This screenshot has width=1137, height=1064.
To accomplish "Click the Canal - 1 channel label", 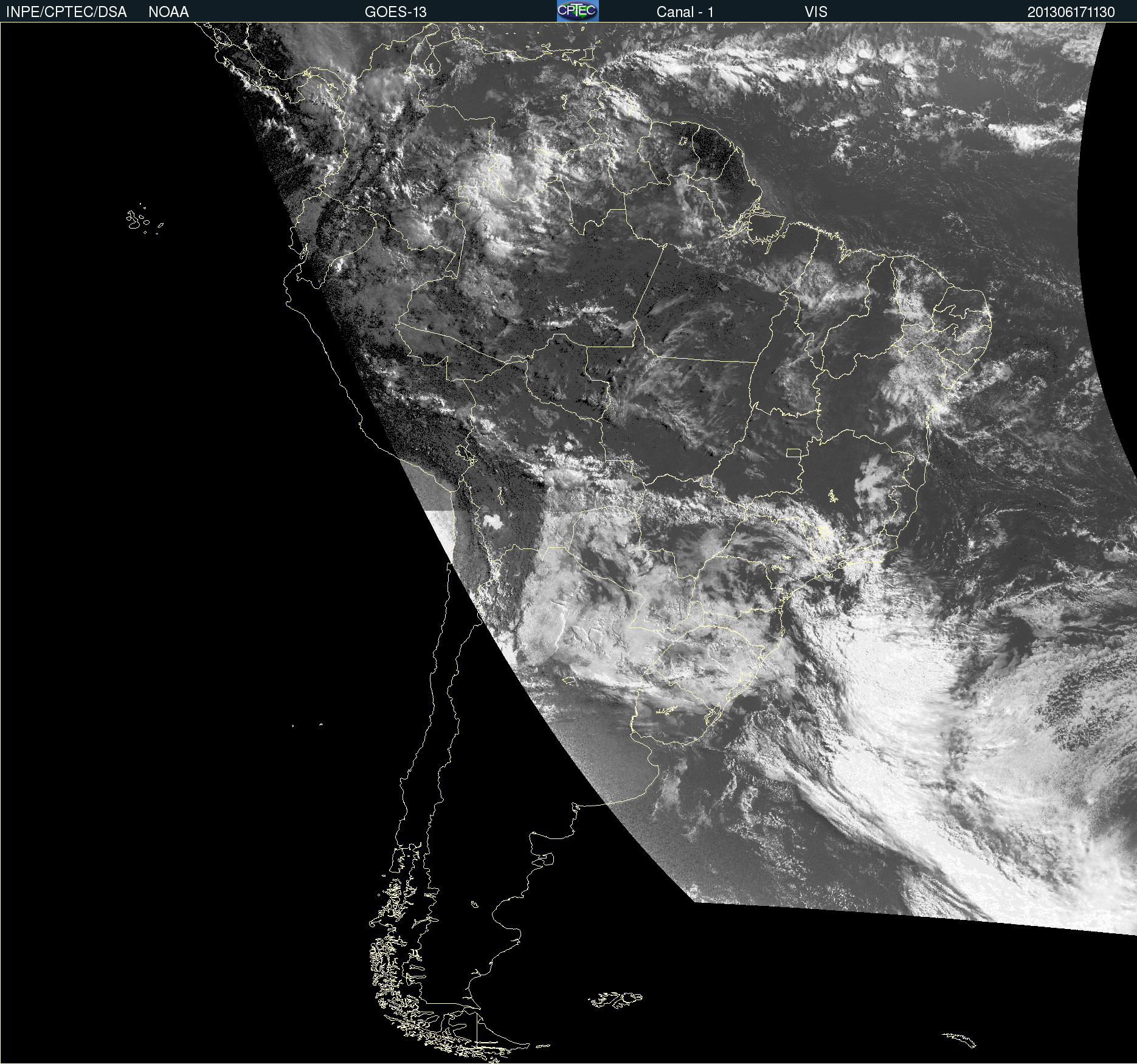I will 685,12.
